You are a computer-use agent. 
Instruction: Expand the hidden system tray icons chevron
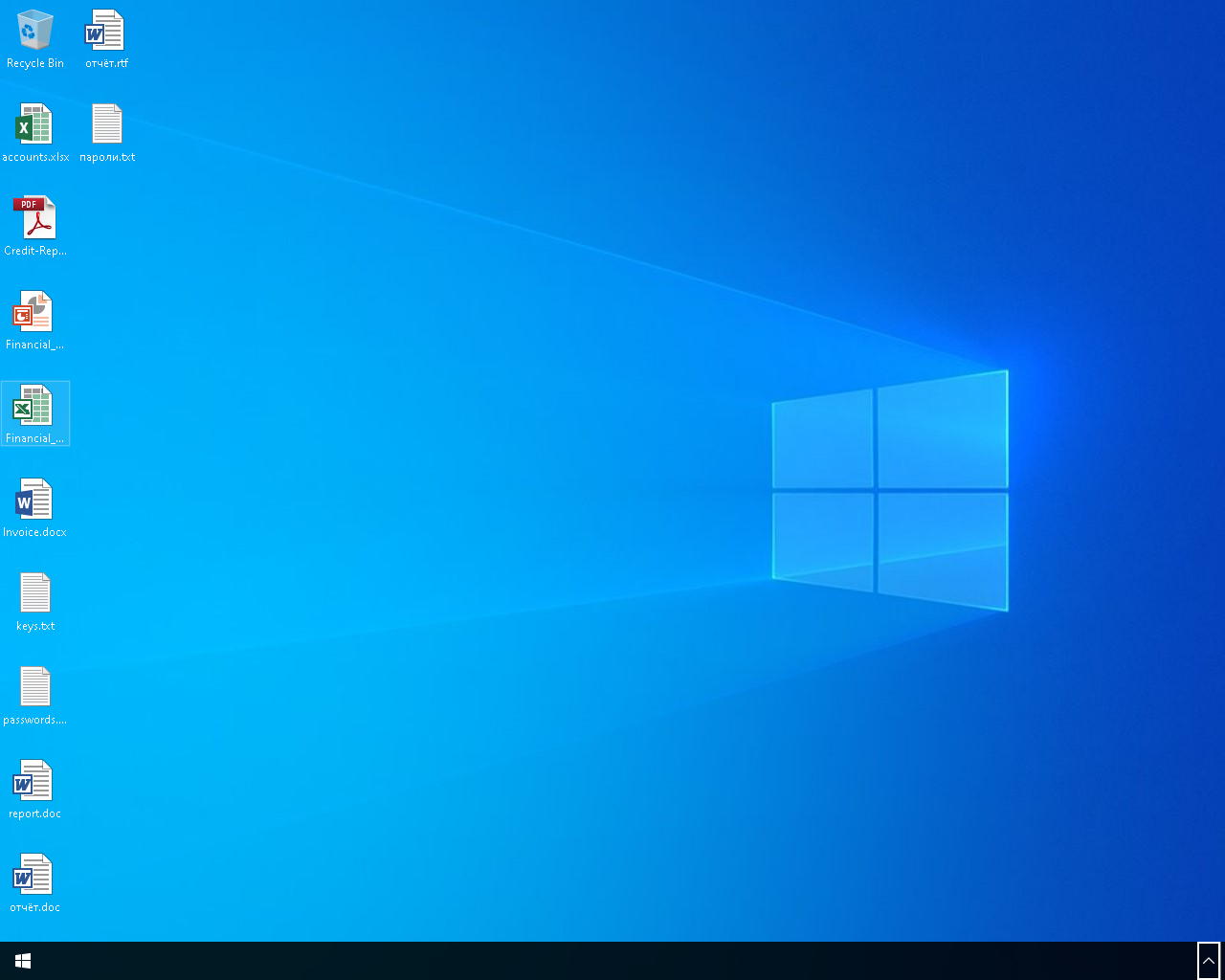click(x=1209, y=961)
